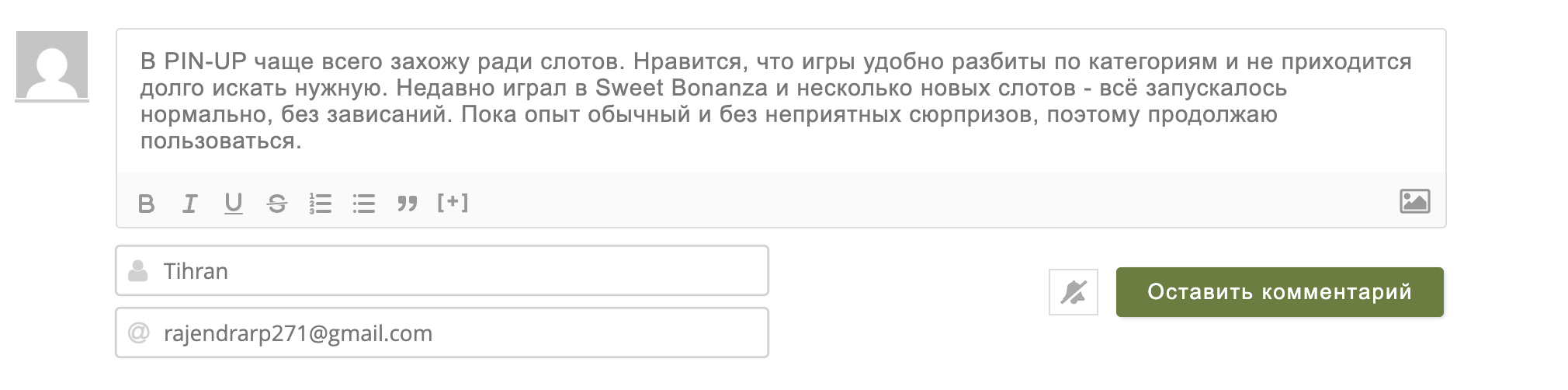
Task: Attach an image using the picture icon
Action: point(1414,201)
